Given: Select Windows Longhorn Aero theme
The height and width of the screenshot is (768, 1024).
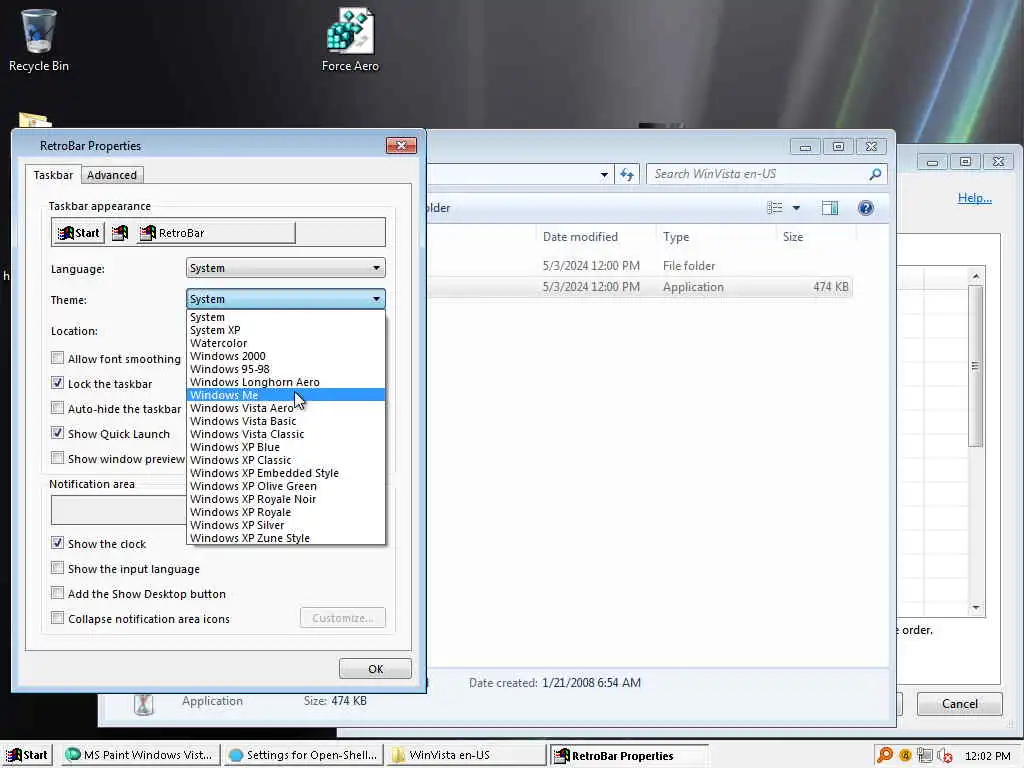Looking at the screenshot, I should click(x=286, y=383).
